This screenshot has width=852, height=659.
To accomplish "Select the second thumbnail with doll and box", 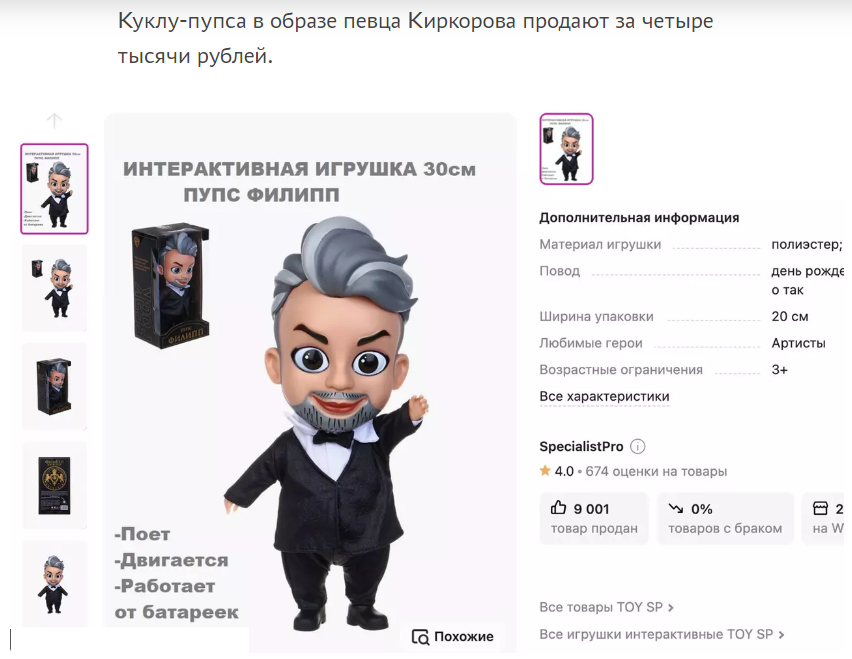I will 54,288.
